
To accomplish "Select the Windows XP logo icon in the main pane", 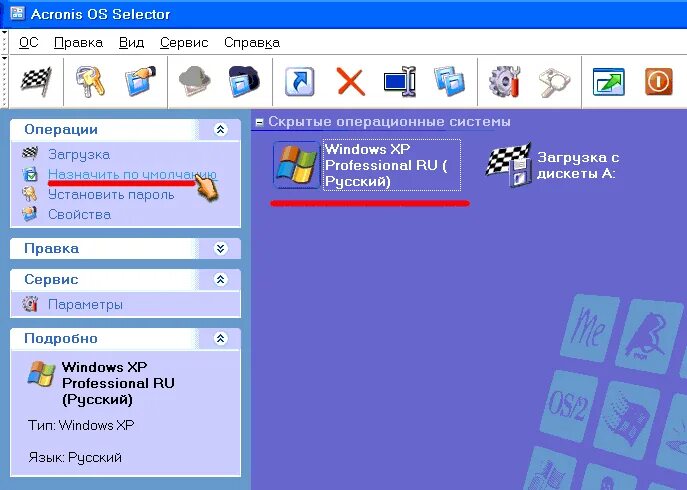I will coord(297,165).
